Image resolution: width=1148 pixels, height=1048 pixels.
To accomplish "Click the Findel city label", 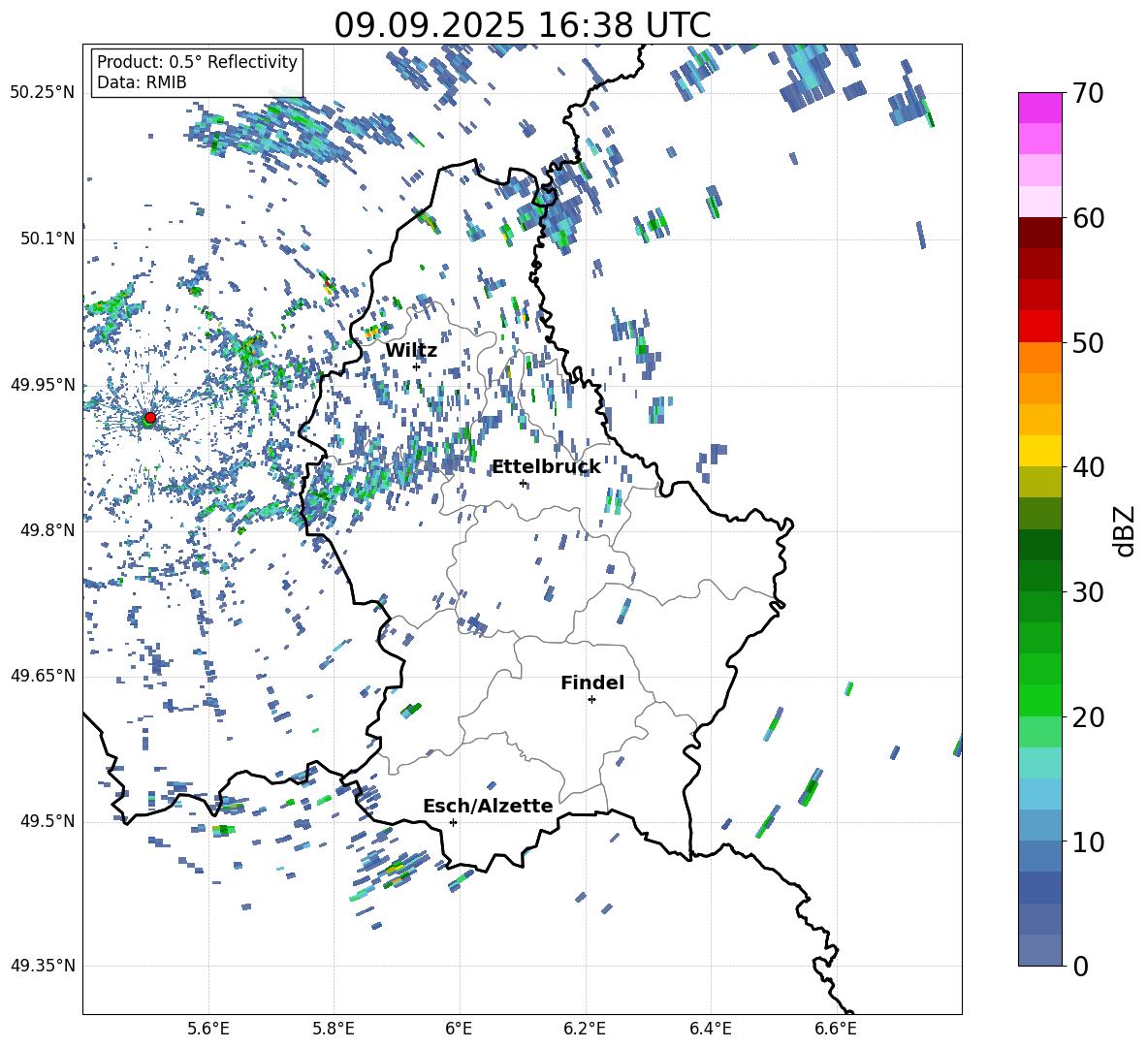I will pos(592,683).
